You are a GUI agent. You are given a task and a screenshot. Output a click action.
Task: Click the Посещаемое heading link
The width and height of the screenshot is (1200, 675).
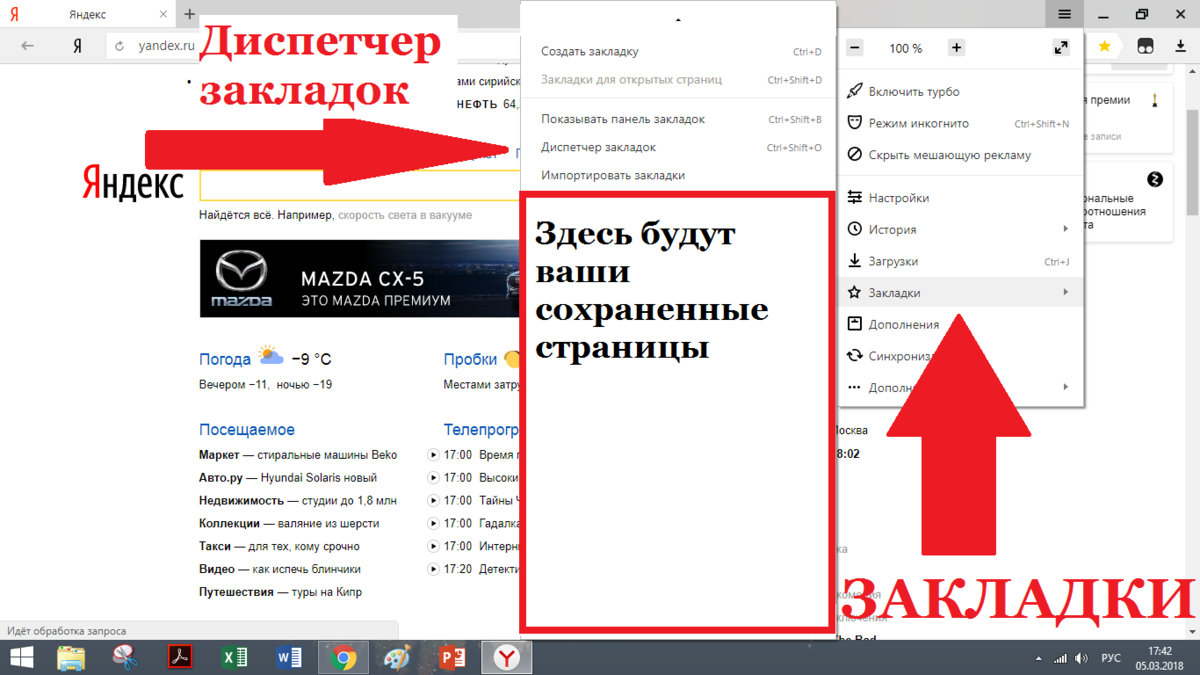(x=247, y=430)
